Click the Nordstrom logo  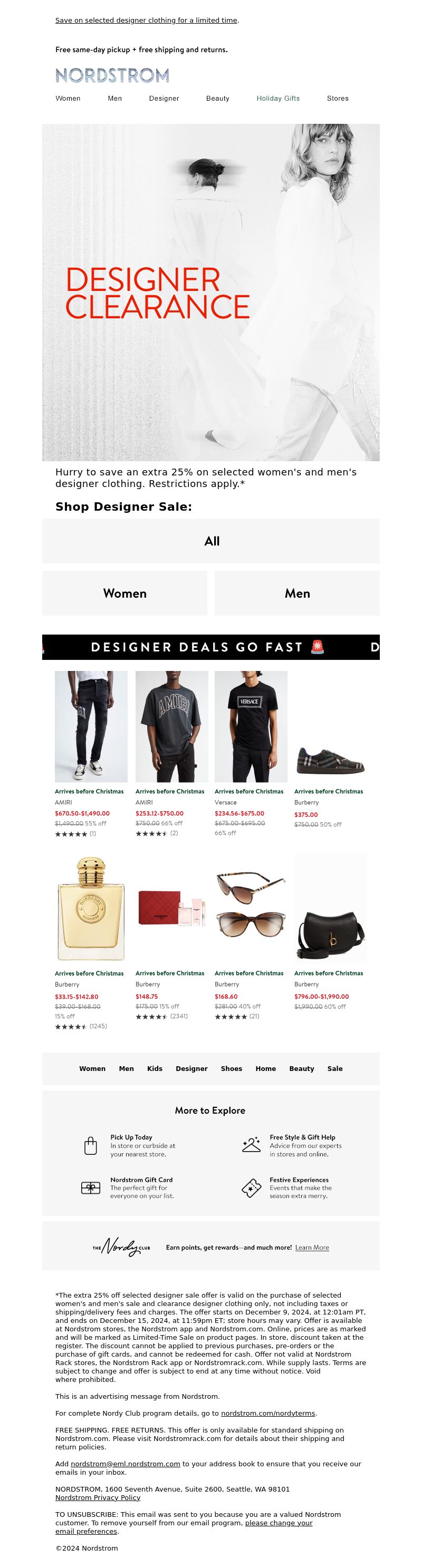pyautogui.click(x=112, y=75)
